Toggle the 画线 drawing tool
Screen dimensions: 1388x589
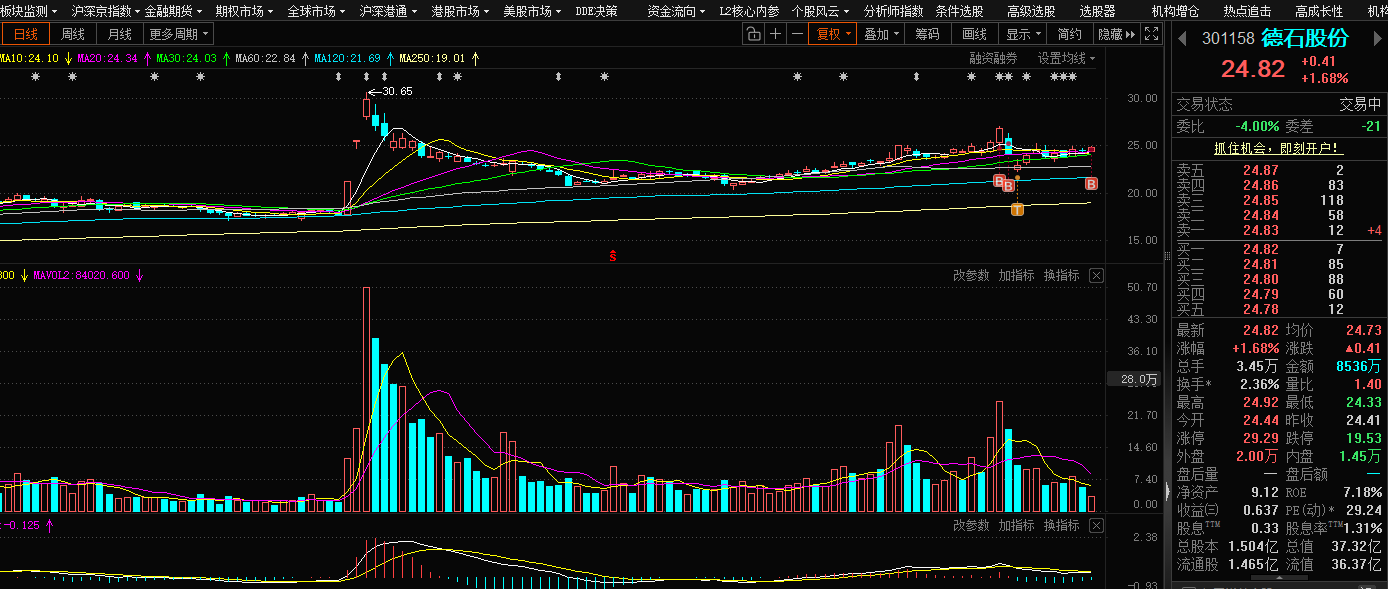tap(974, 34)
